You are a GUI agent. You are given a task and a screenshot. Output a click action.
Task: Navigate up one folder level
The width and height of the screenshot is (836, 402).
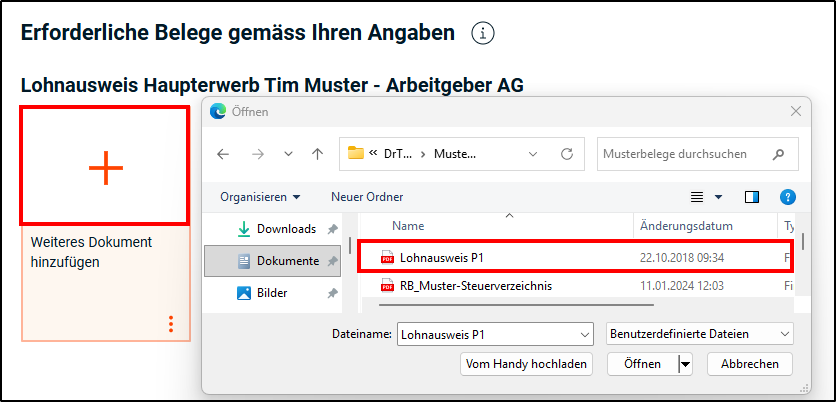click(317, 154)
